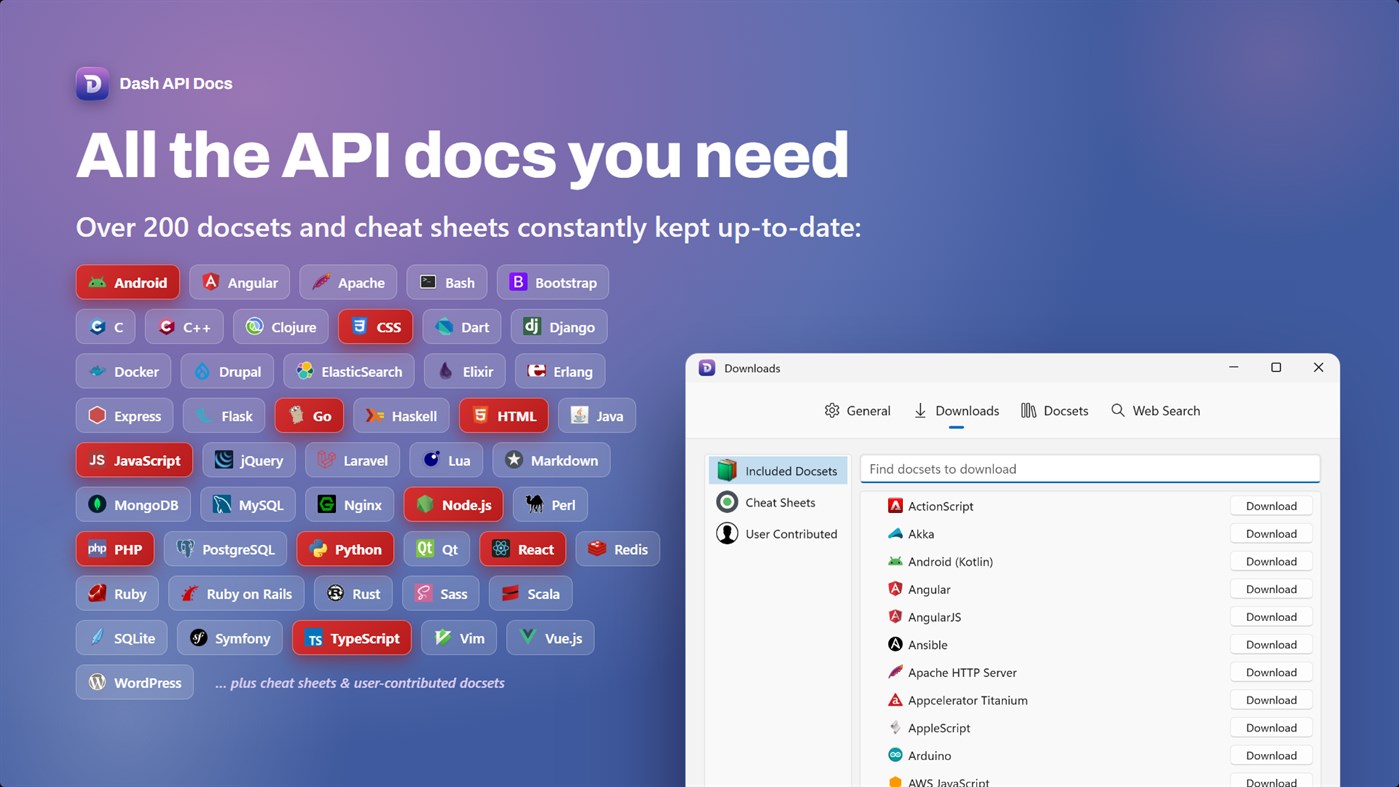Download the Android (Kotlin) docset
Viewport: 1399px width, 787px height.
[1271, 562]
